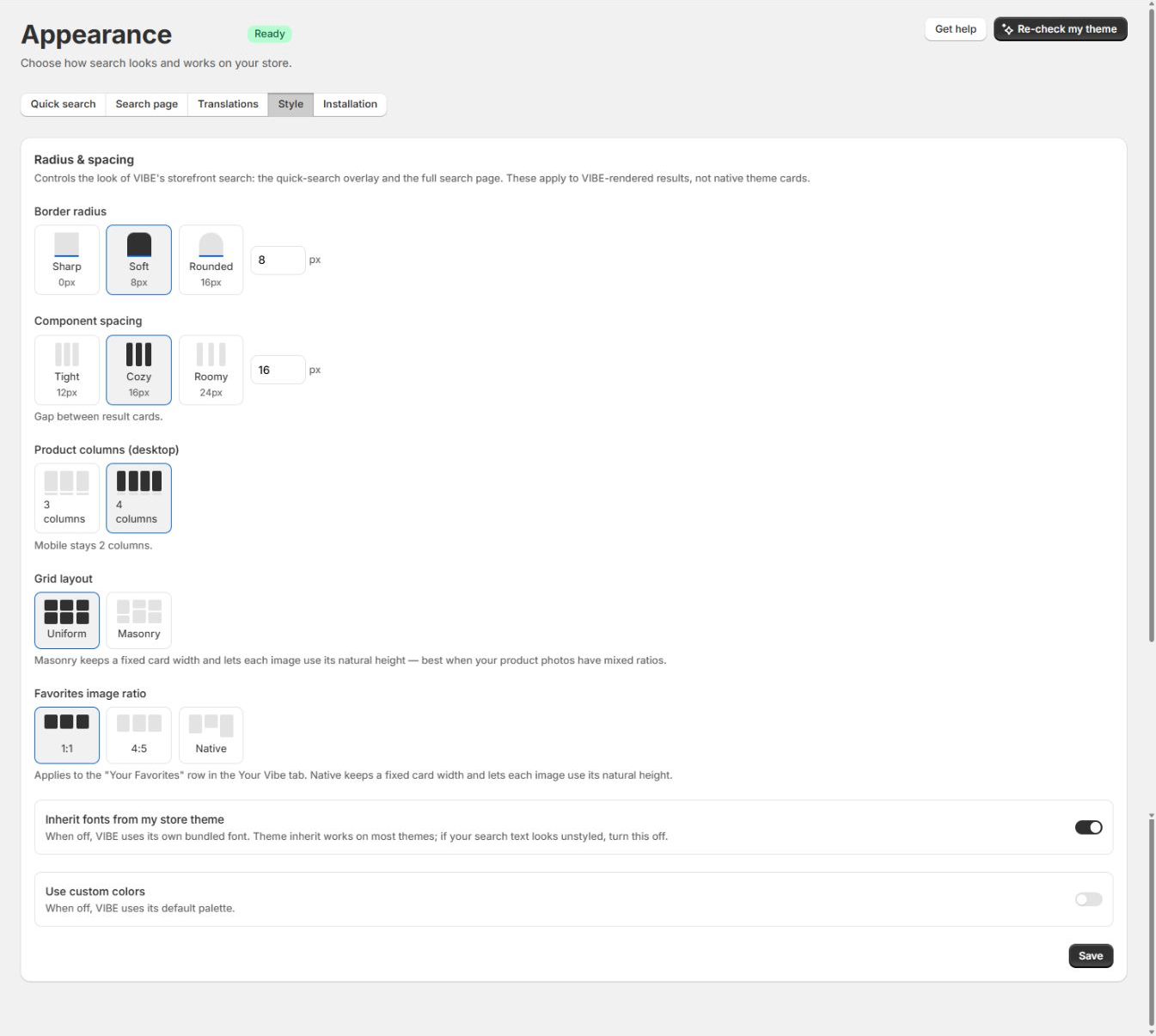
Task: Go to the Installation tab
Action: [350, 104]
